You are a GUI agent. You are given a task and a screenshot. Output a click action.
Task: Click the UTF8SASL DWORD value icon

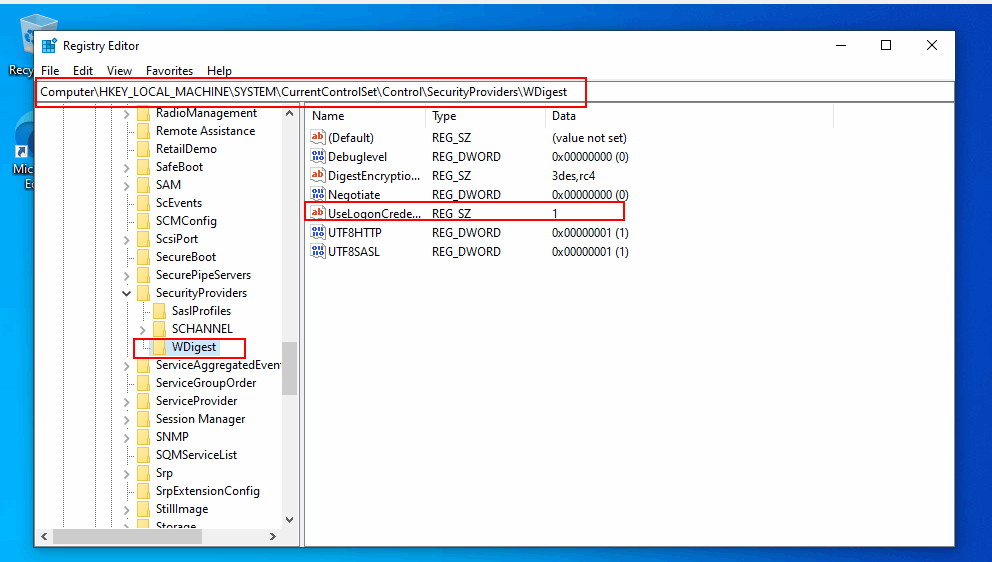coord(318,252)
